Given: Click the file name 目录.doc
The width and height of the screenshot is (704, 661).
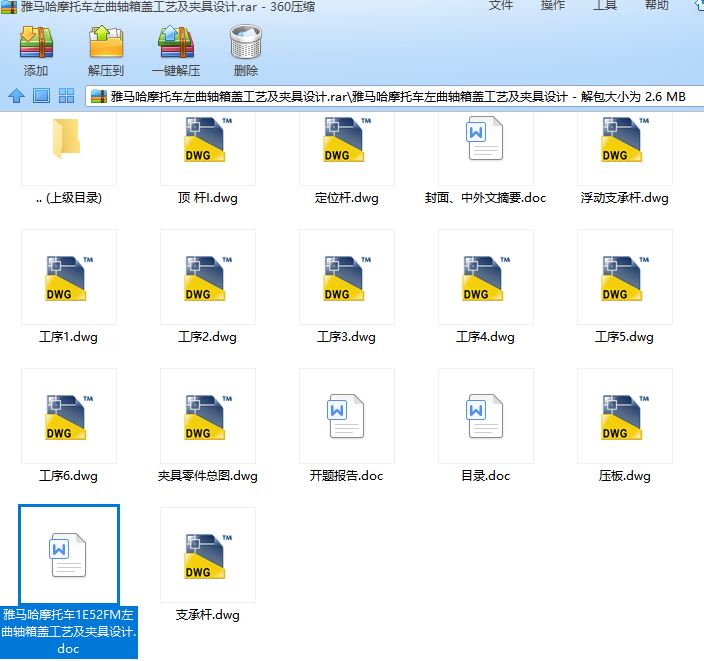Looking at the screenshot, I should [485, 476].
